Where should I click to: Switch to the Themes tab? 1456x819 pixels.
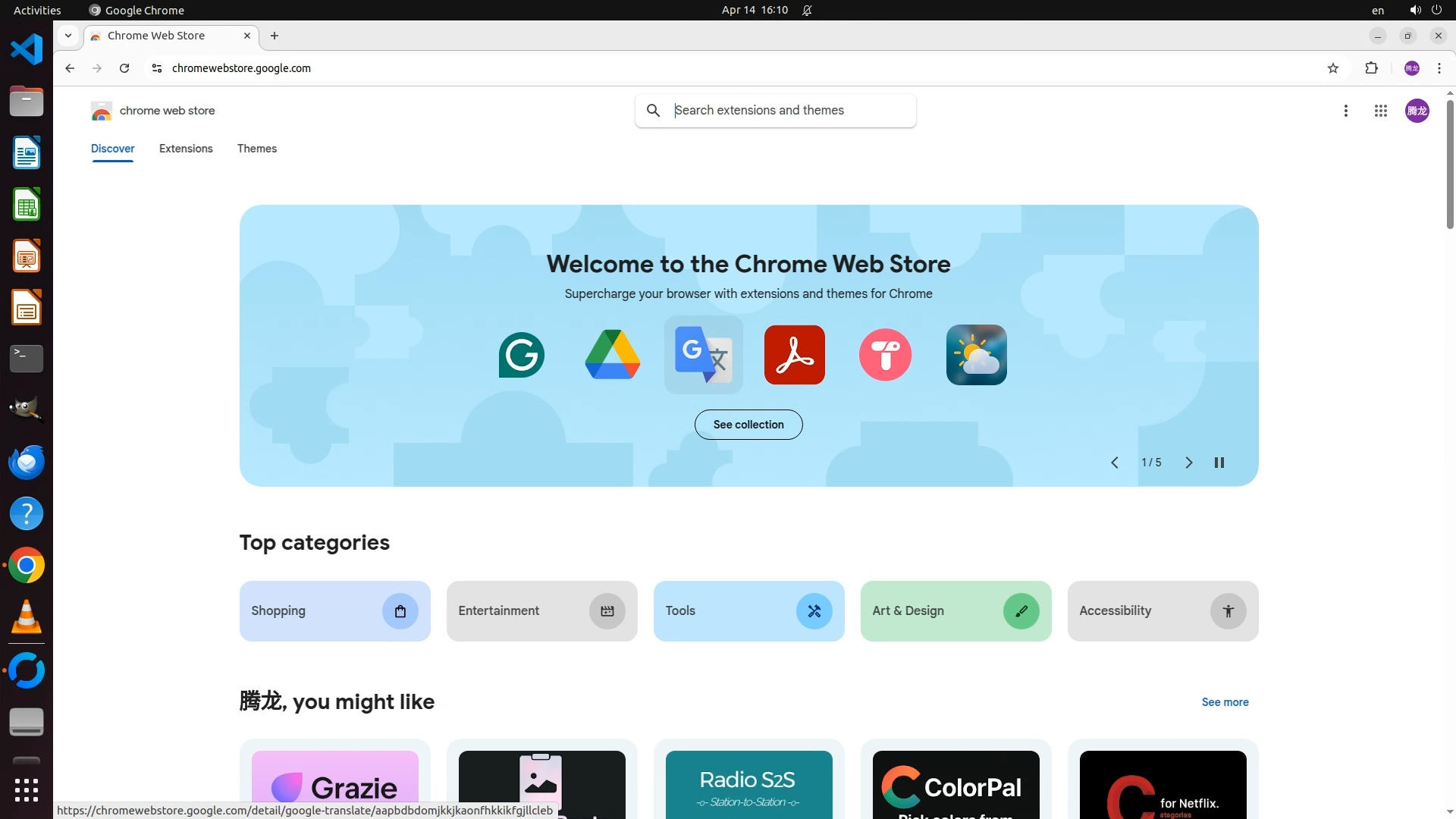[256, 149]
